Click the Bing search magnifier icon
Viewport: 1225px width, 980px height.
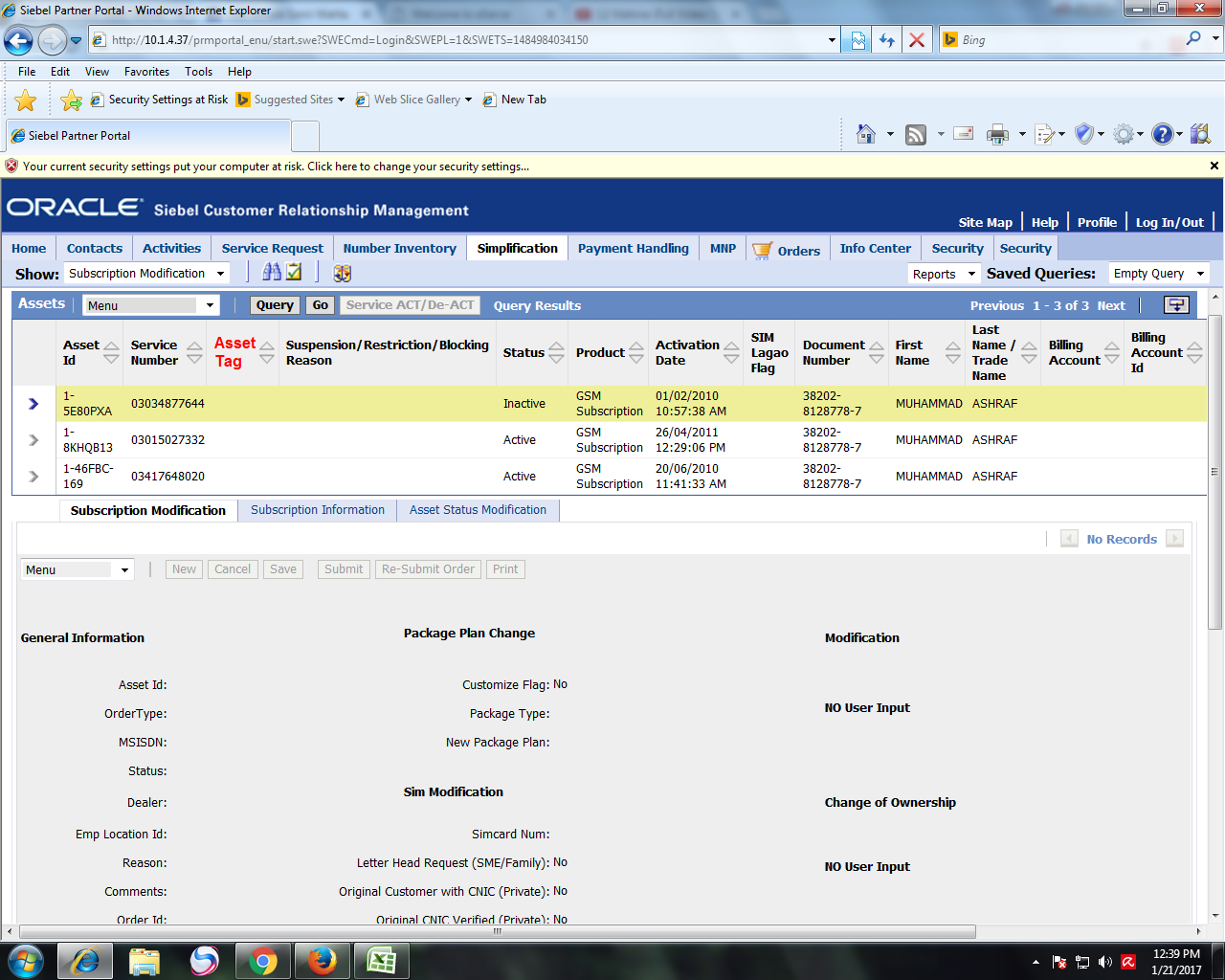[1193, 39]
